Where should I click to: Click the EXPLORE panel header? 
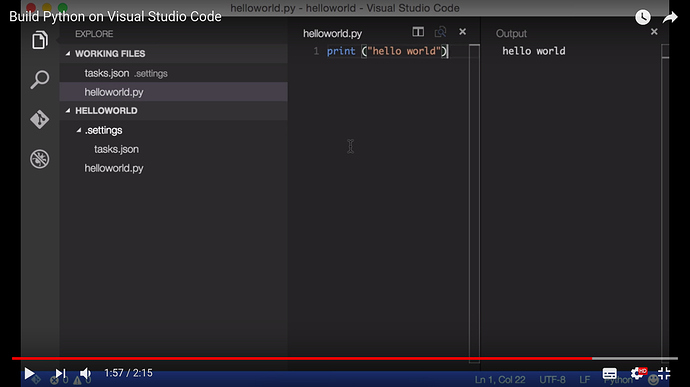pyautogui.click(x=94, y=34)
